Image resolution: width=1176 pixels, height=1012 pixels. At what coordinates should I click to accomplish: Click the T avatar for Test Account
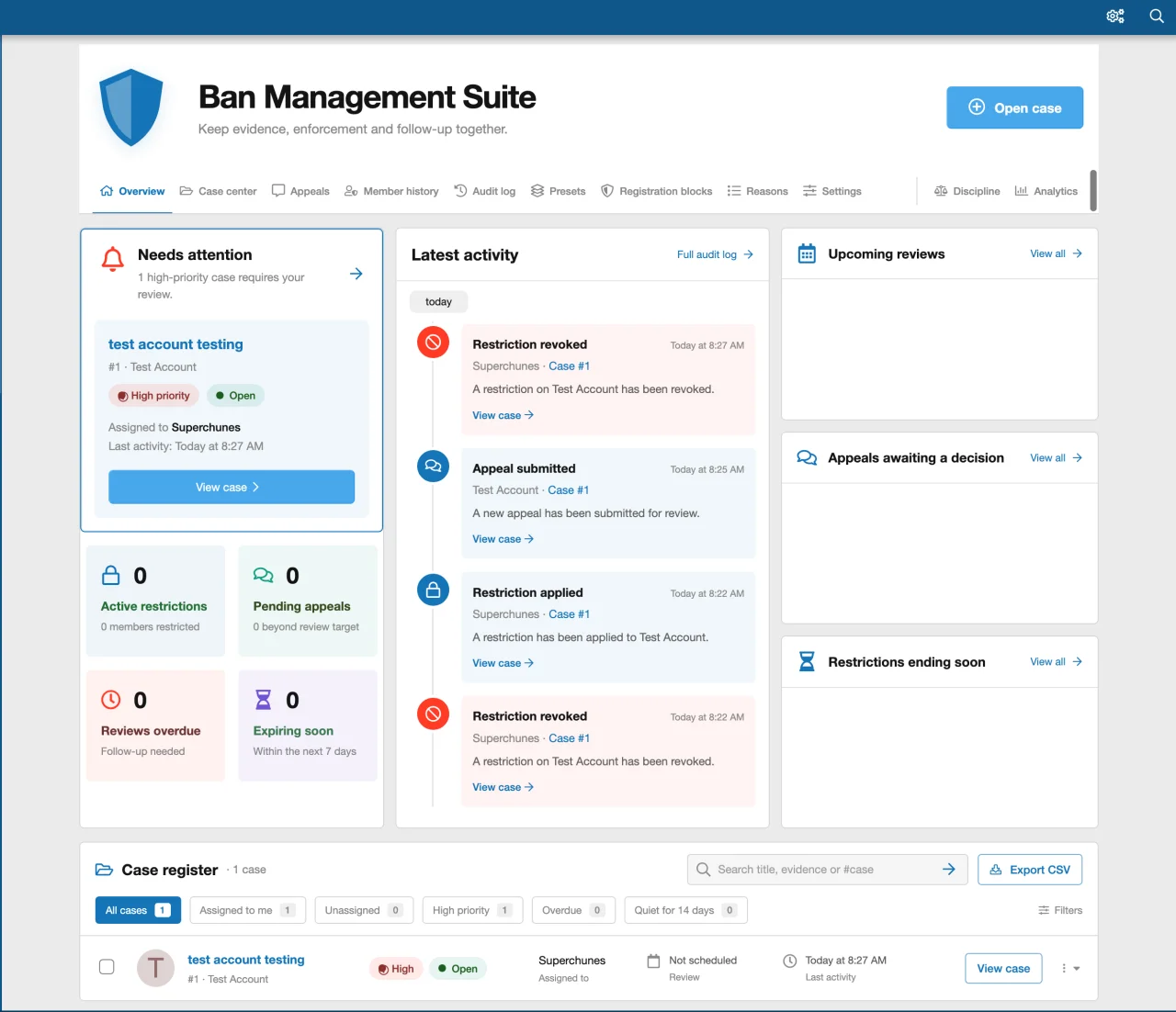(155, 968)
